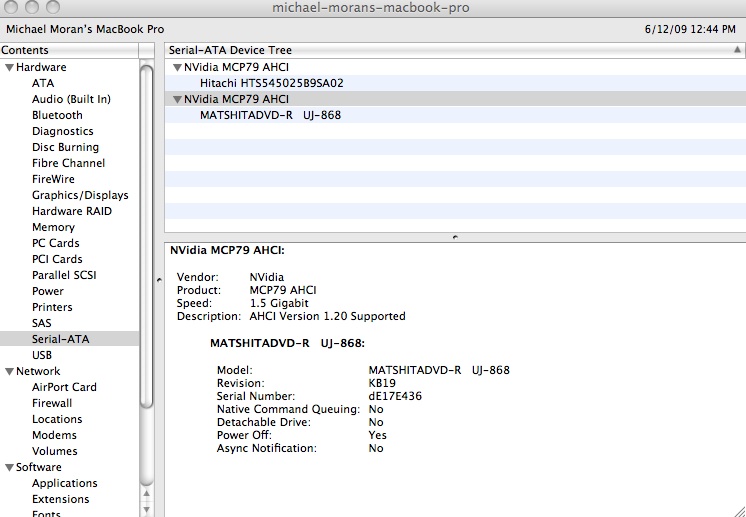This screenshot has width=746, height=517.
Task: Open Modems under Network
Action: 54,435
